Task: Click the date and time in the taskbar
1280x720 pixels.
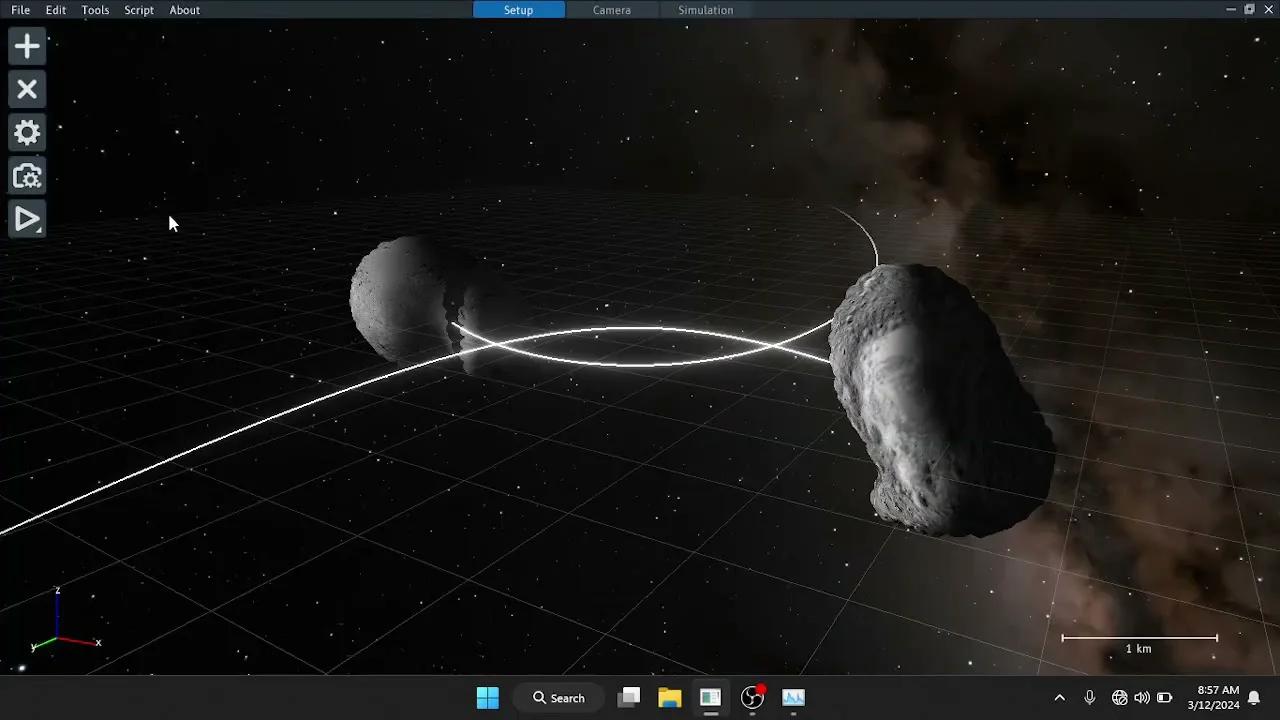Action: click(1215, 697)
